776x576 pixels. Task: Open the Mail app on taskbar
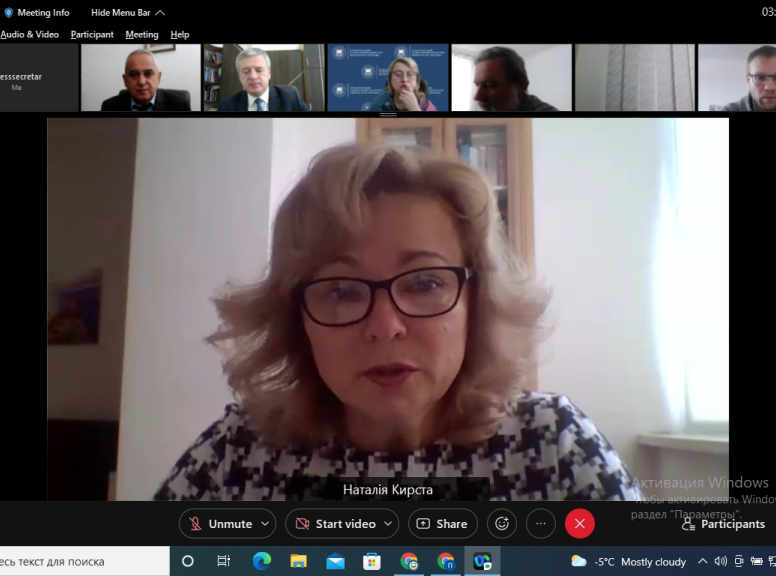(x=335, y=561)
